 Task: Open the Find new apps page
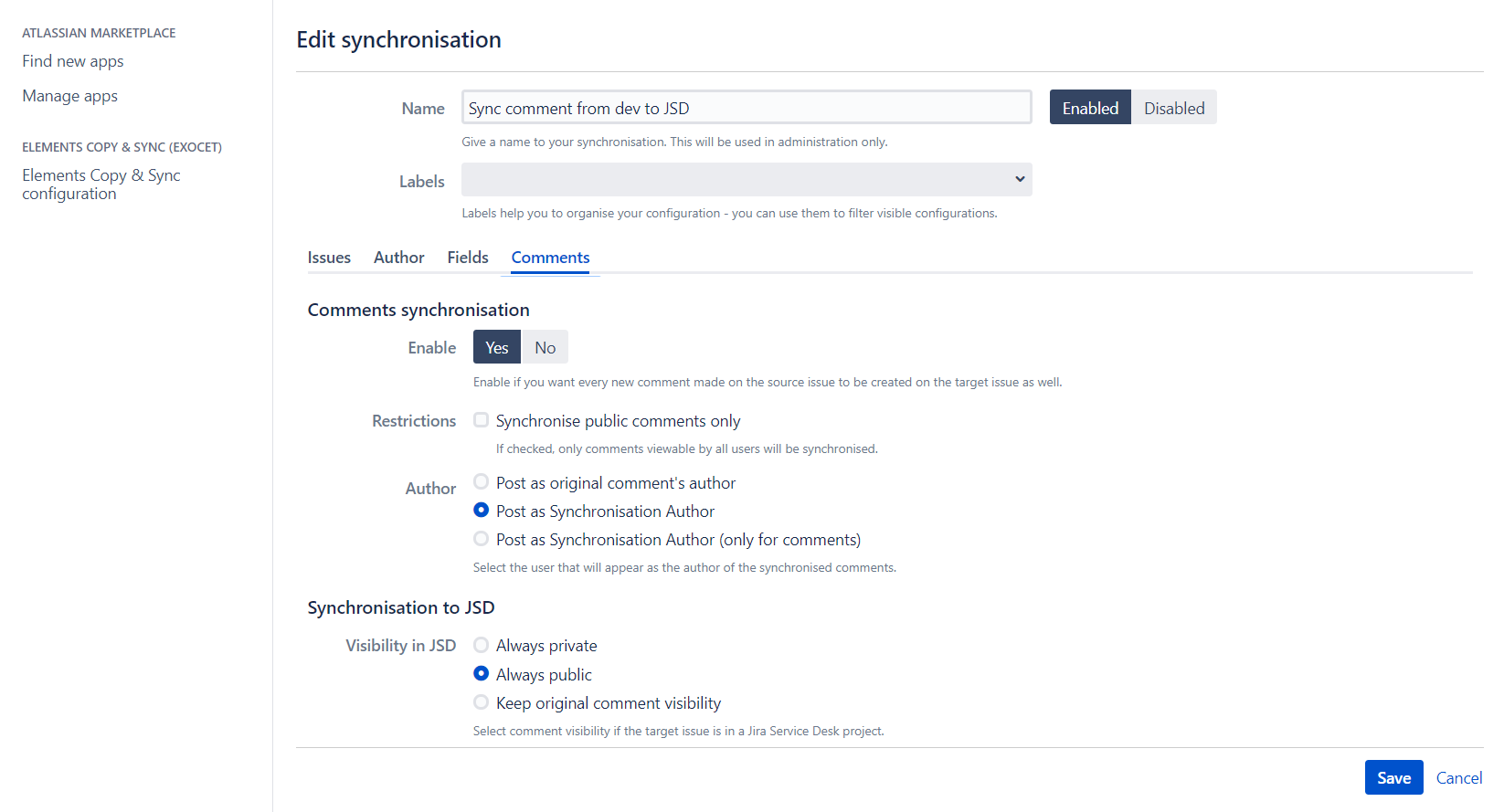coord(72,61)
